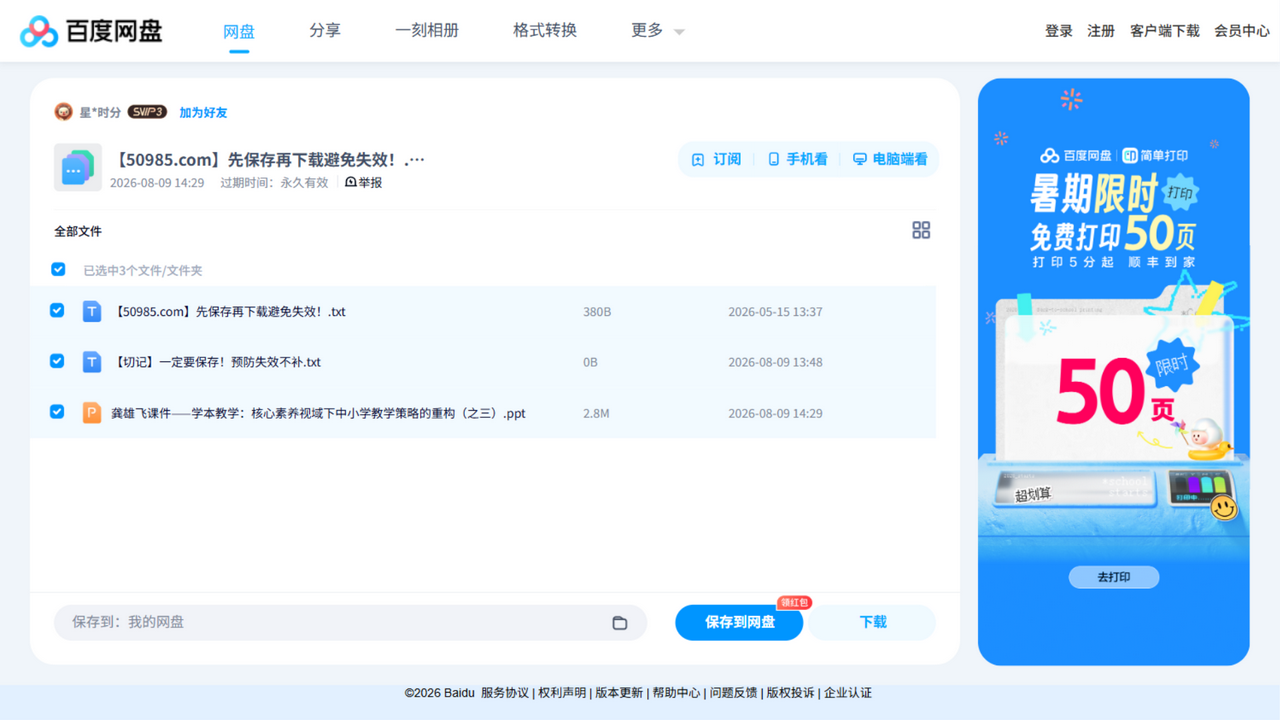Click 保存到网盘 button

(x=739, y=622)
